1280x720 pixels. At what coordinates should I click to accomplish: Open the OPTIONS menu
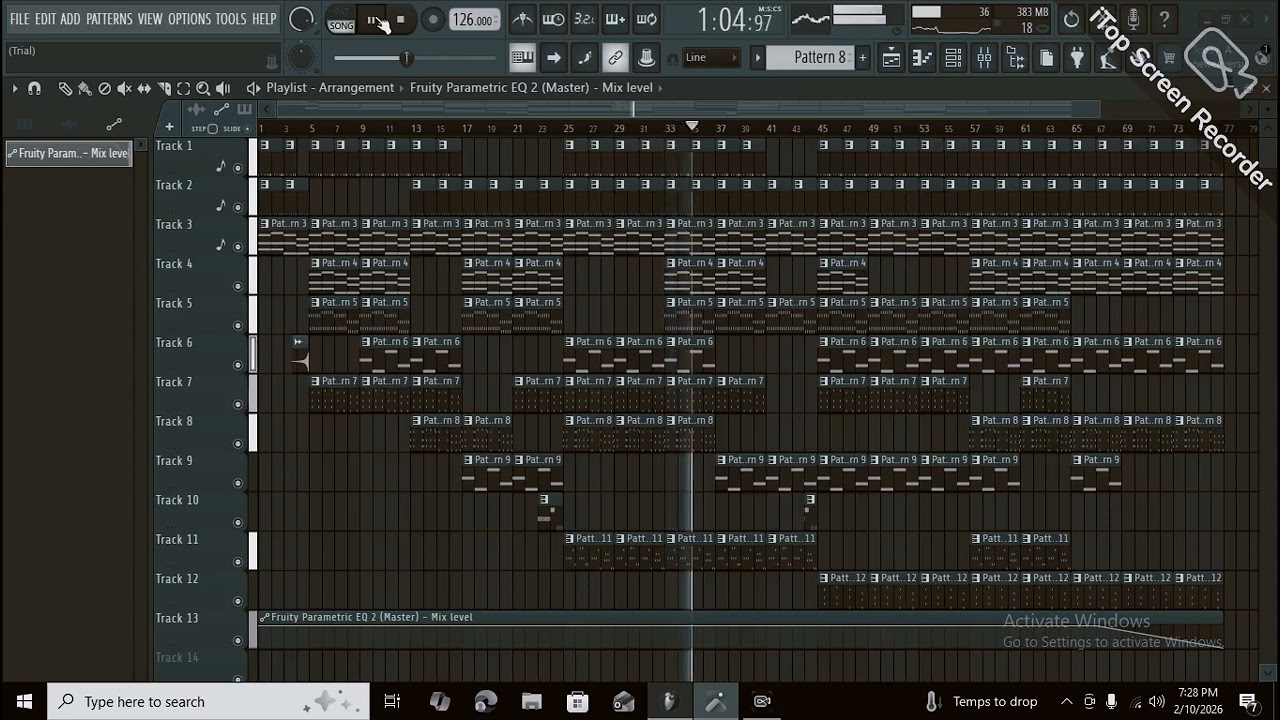(189, 19)
